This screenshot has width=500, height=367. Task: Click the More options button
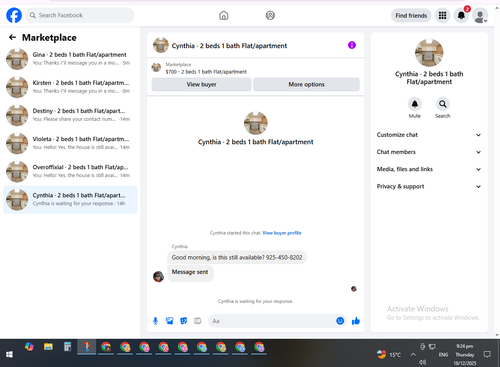(x=306, y=84)
